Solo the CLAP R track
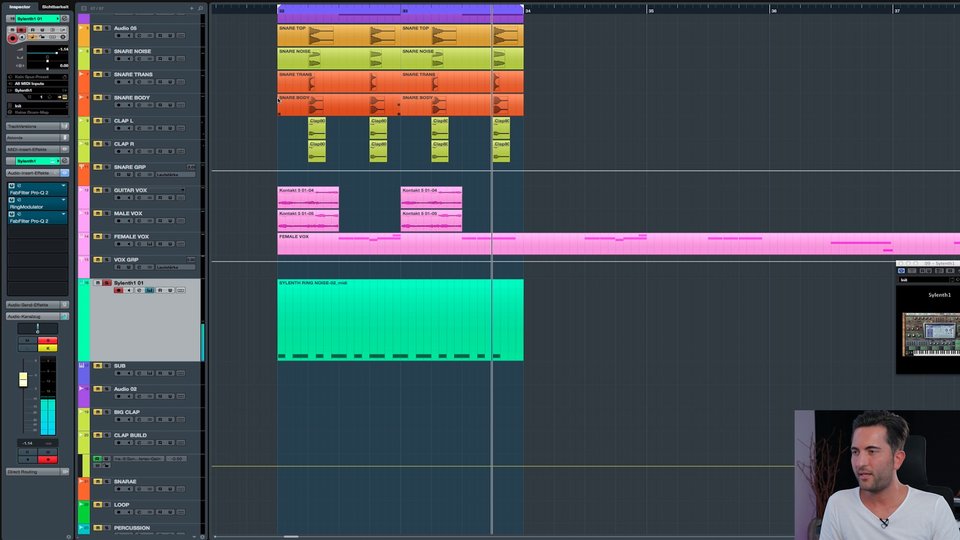This screenshot has width=960, height=540. coord(107,144)
